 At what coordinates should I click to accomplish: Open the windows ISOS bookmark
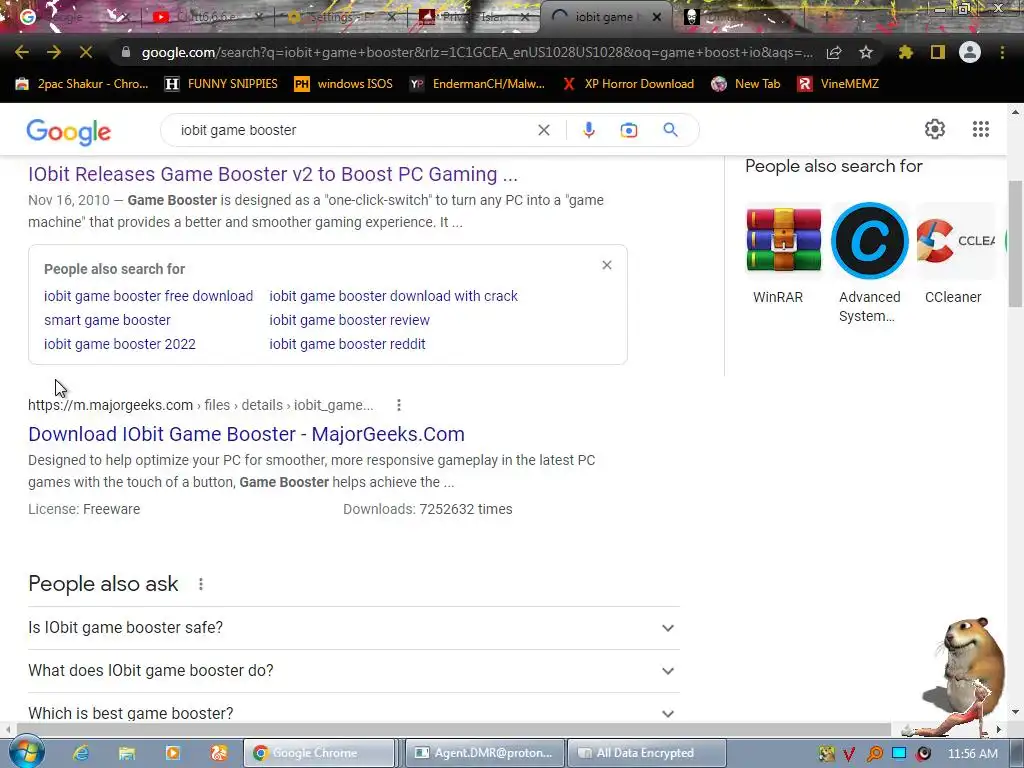click(344, 84)
